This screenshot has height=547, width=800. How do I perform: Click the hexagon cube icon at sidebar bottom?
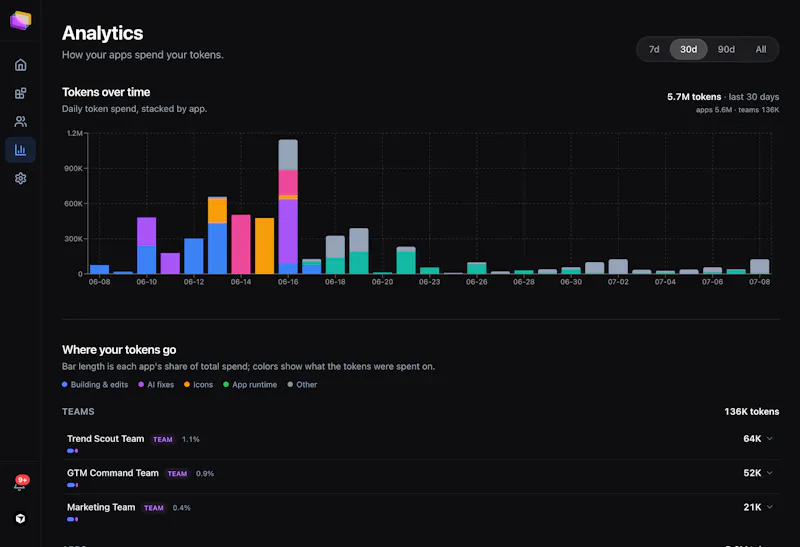click(20, 518)
